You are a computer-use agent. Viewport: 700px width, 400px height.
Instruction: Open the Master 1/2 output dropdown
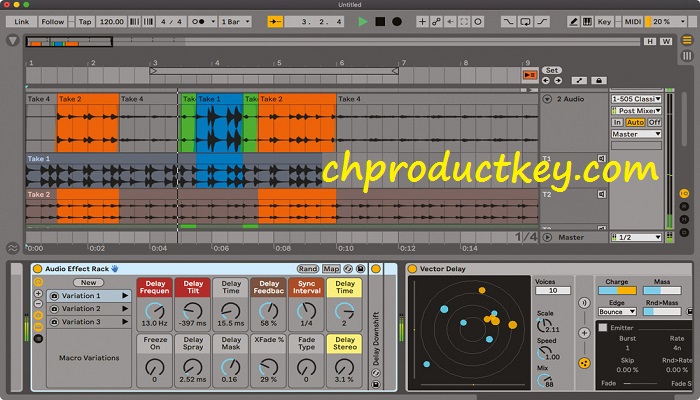(x=636, y=238)
